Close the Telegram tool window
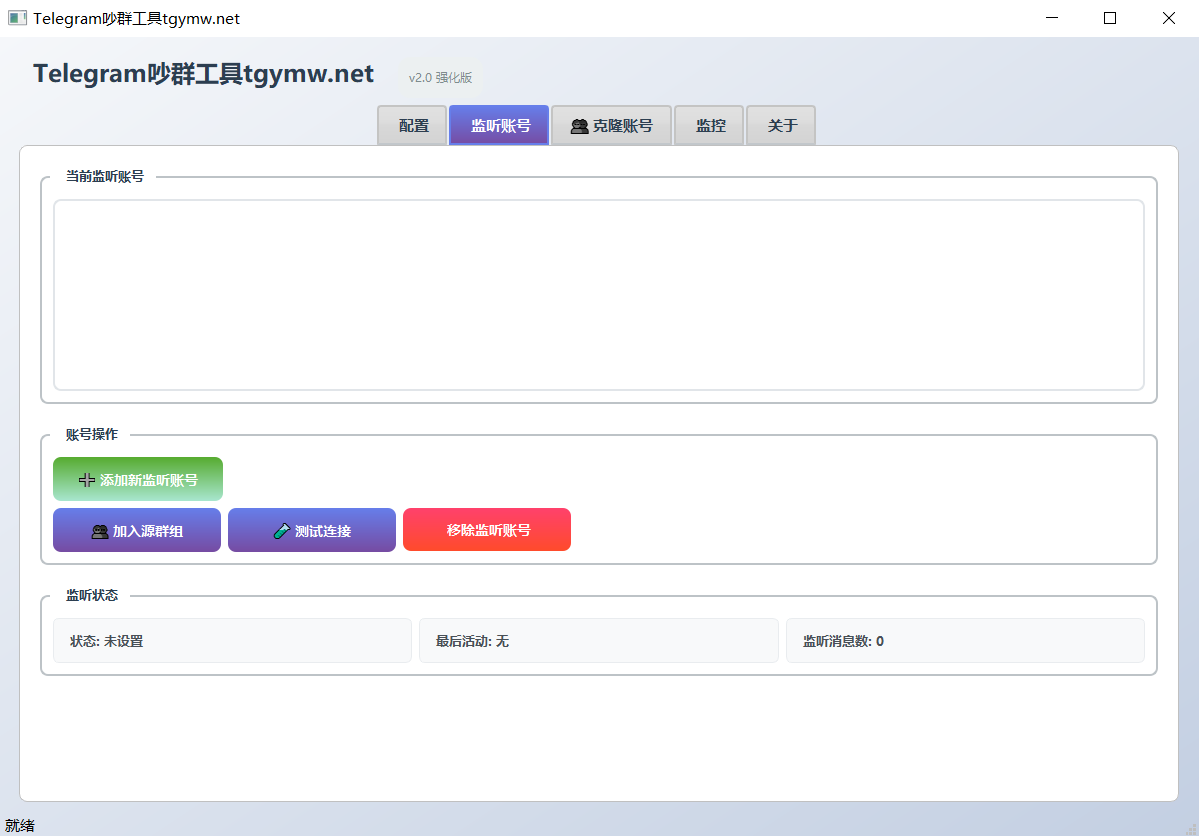This screenshot has width=1199, height=836. tap(1168, 18)
